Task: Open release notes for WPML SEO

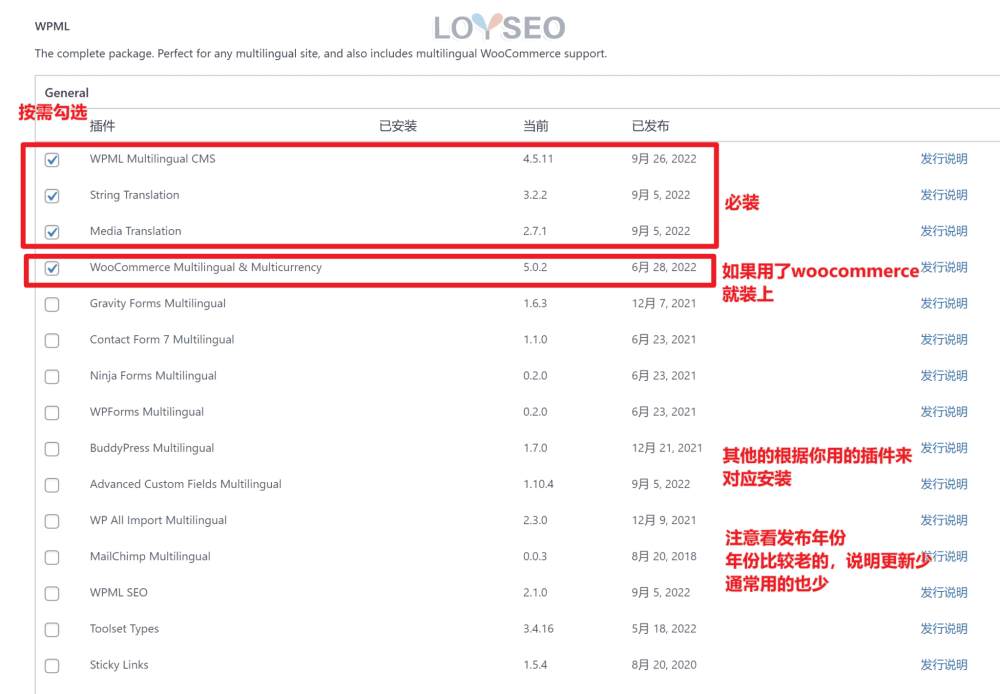Action: point(944,592)
